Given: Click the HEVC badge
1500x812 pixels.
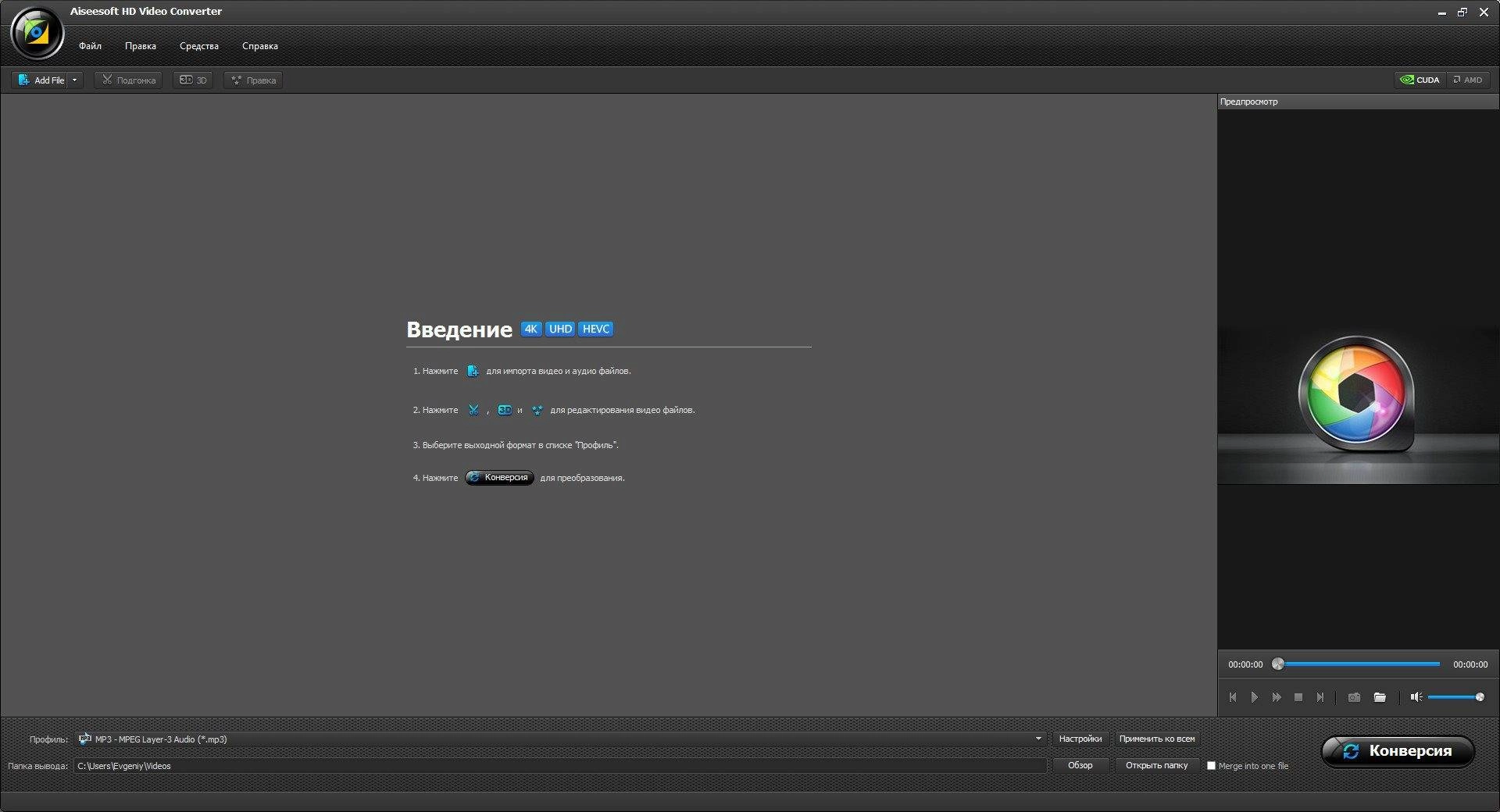Looking at the screenshot, I should coord(596,329).
